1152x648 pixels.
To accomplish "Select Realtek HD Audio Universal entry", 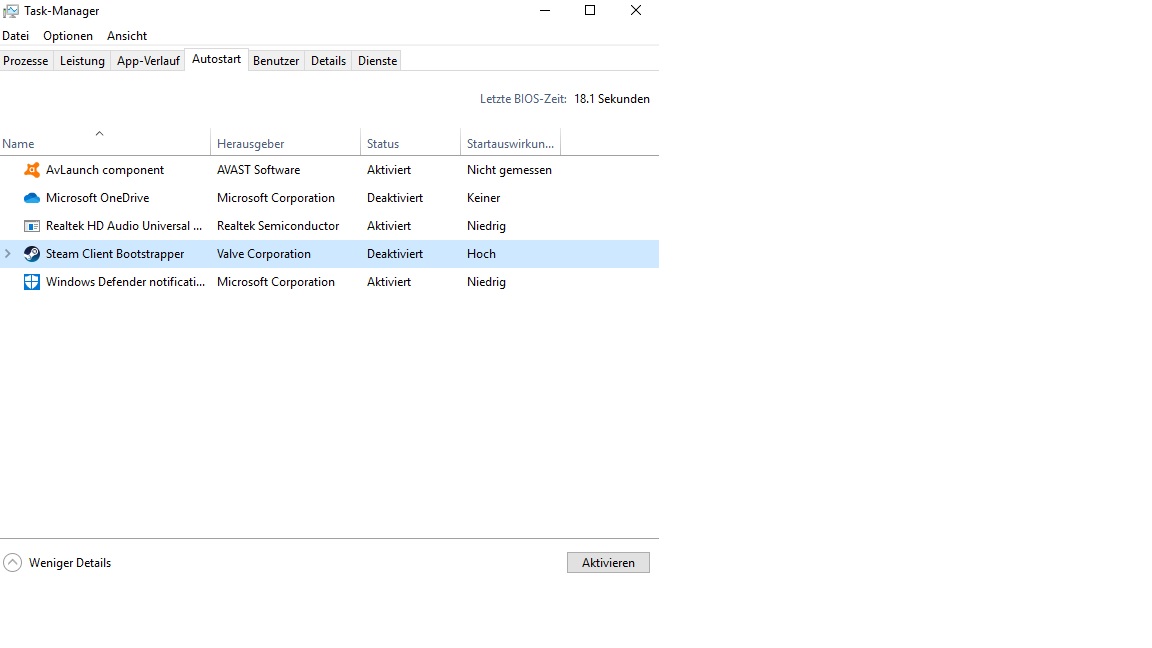I will [124, 226].
